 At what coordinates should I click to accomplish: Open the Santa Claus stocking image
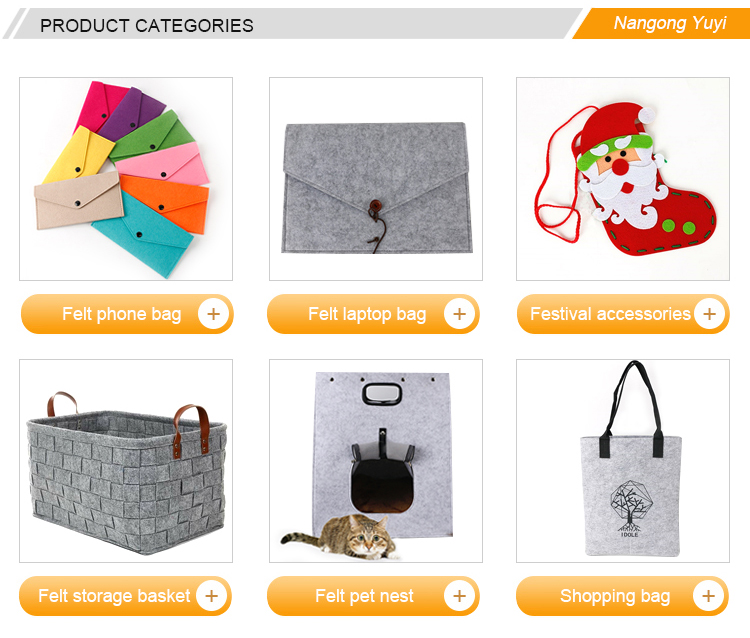623,179
